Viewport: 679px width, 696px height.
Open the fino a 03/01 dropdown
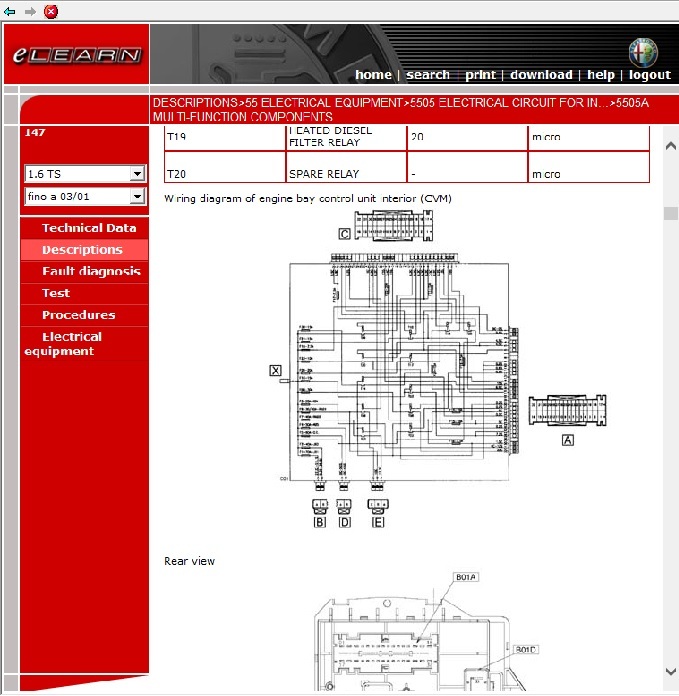click(x=85, y=196)
